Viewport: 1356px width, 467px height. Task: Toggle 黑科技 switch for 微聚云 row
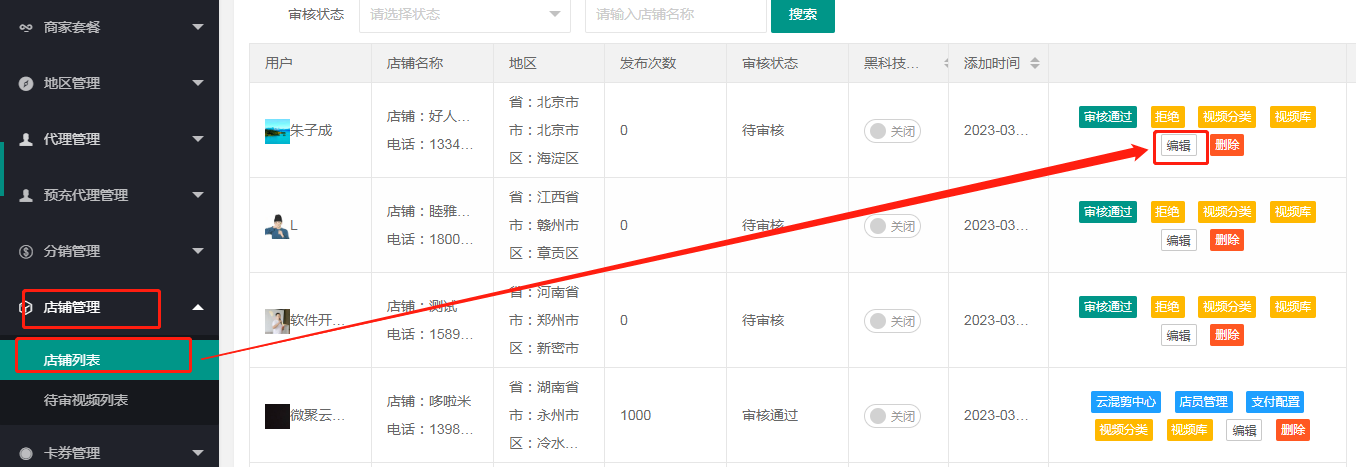tap(892, 416)
